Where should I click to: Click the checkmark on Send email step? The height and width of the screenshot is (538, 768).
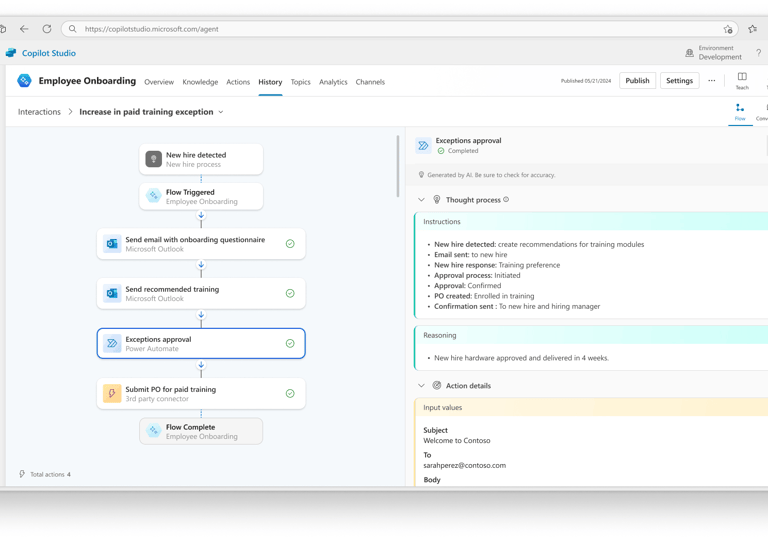click(x=290, y=244)
